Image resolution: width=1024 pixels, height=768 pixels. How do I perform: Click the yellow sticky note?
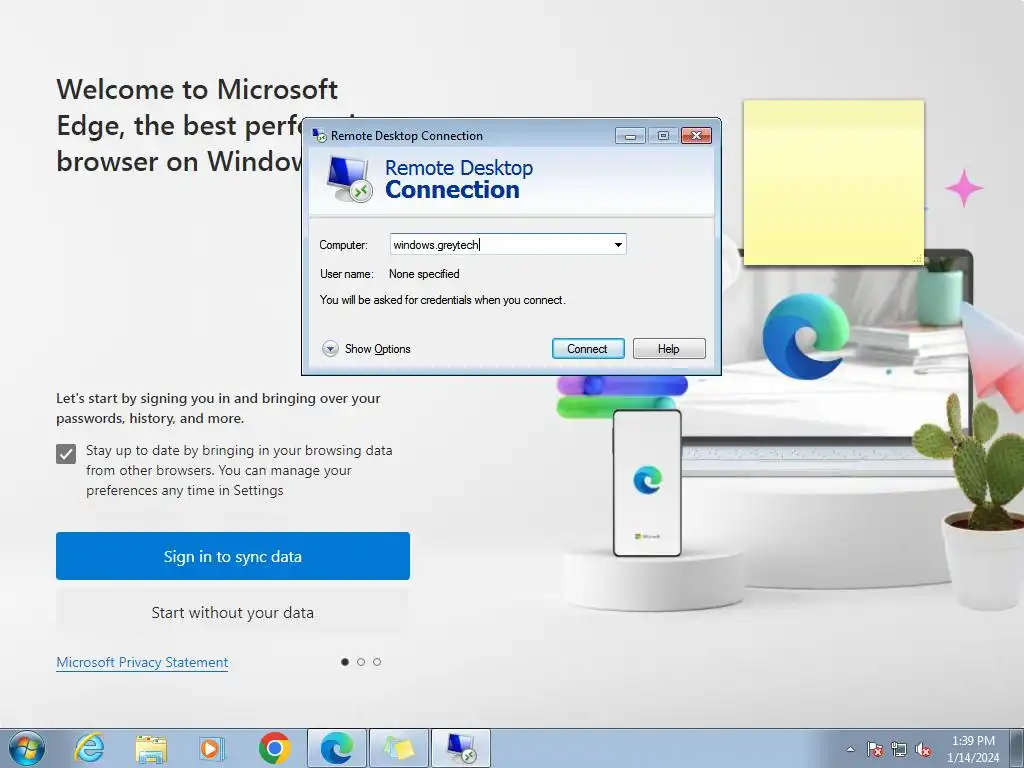point(834,183)
